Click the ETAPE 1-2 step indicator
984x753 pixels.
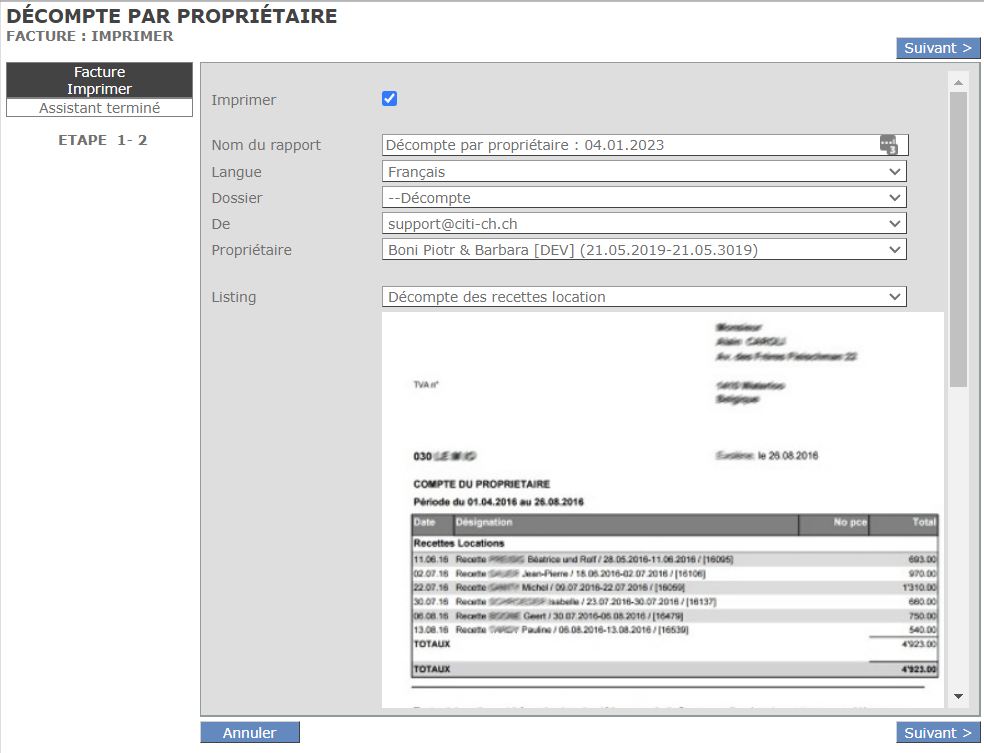[103, 140]
